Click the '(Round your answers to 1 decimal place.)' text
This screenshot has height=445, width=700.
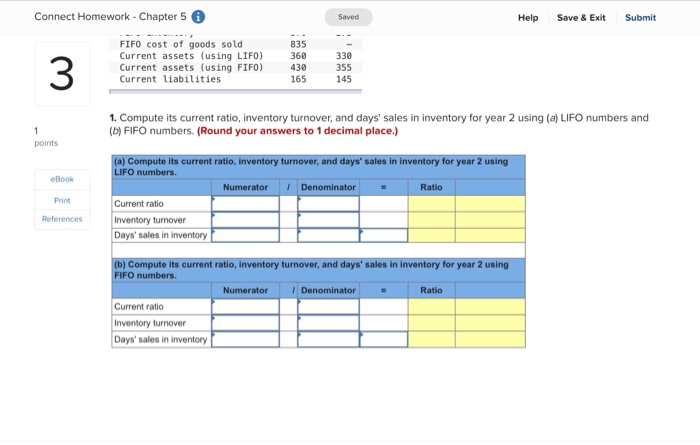tap(297, 131)
